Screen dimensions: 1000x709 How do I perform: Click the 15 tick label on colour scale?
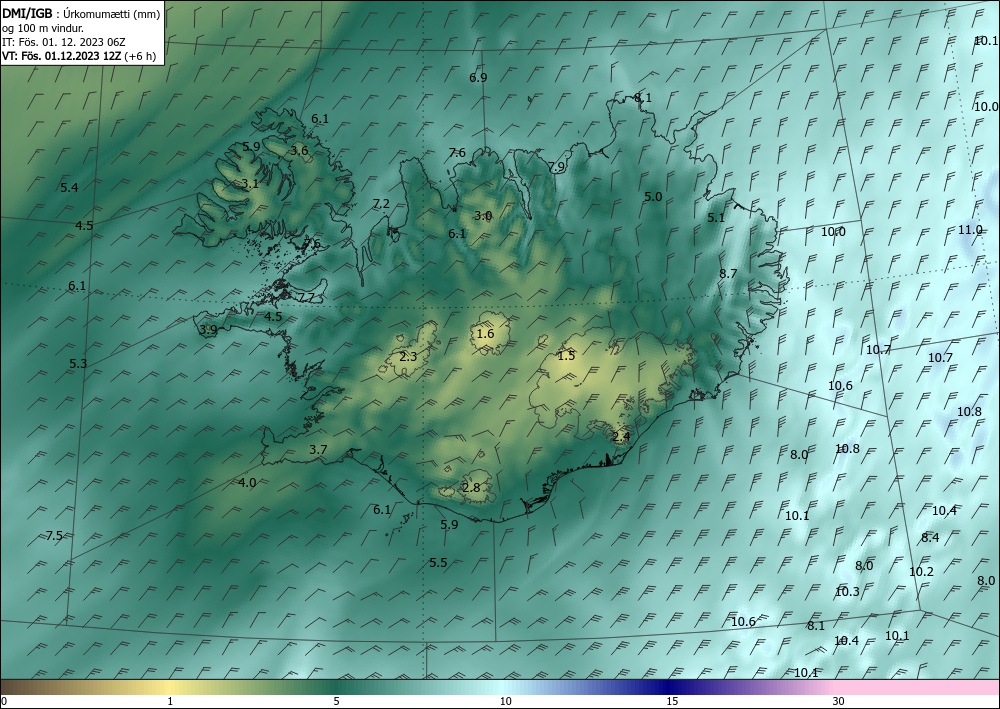(672, 701)
